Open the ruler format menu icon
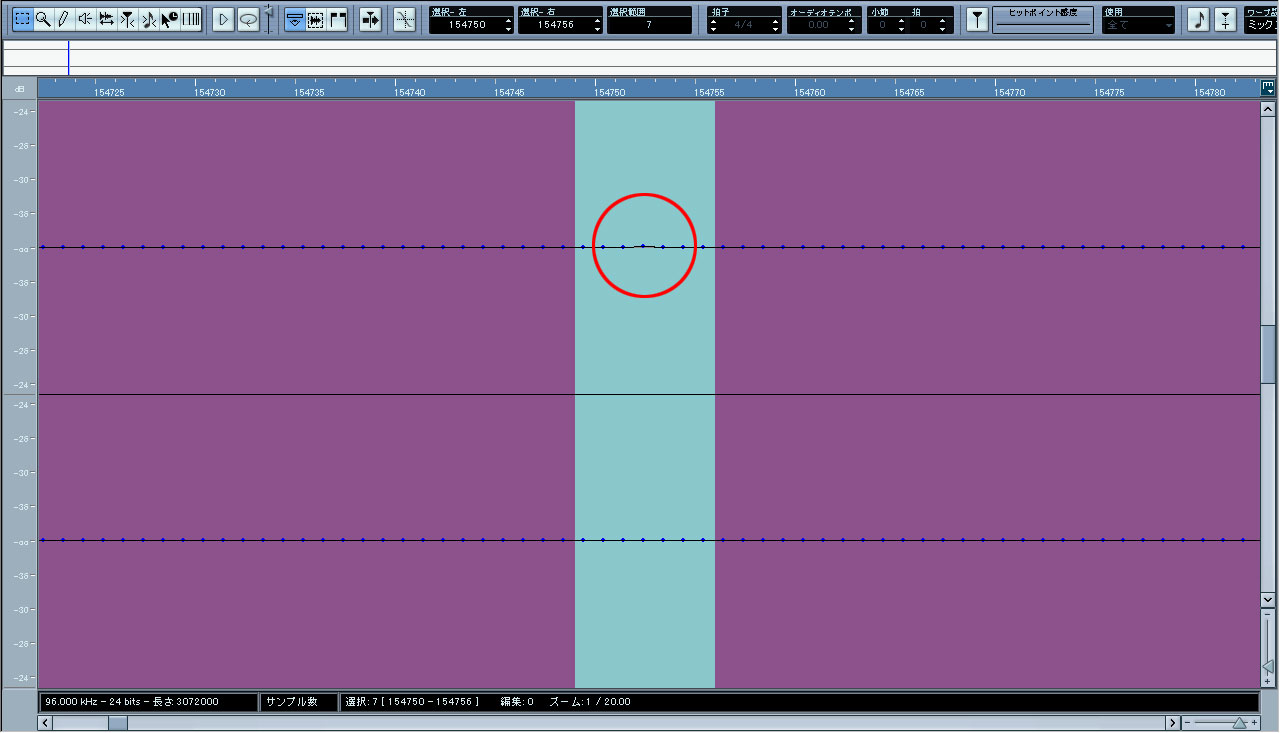 pyautogui.click(x=1268, y=89)
